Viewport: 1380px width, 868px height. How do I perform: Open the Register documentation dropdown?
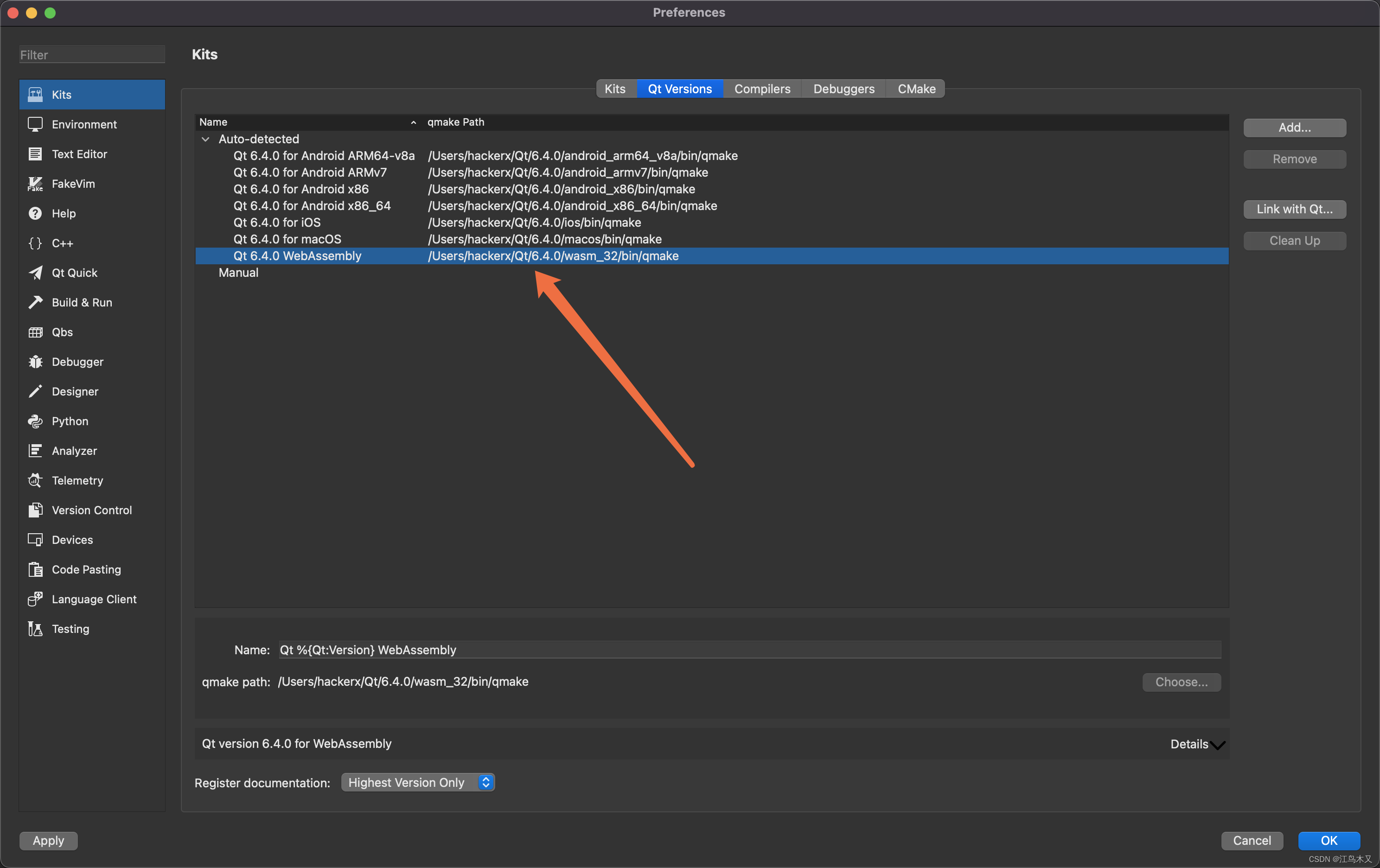pos(417,783)
